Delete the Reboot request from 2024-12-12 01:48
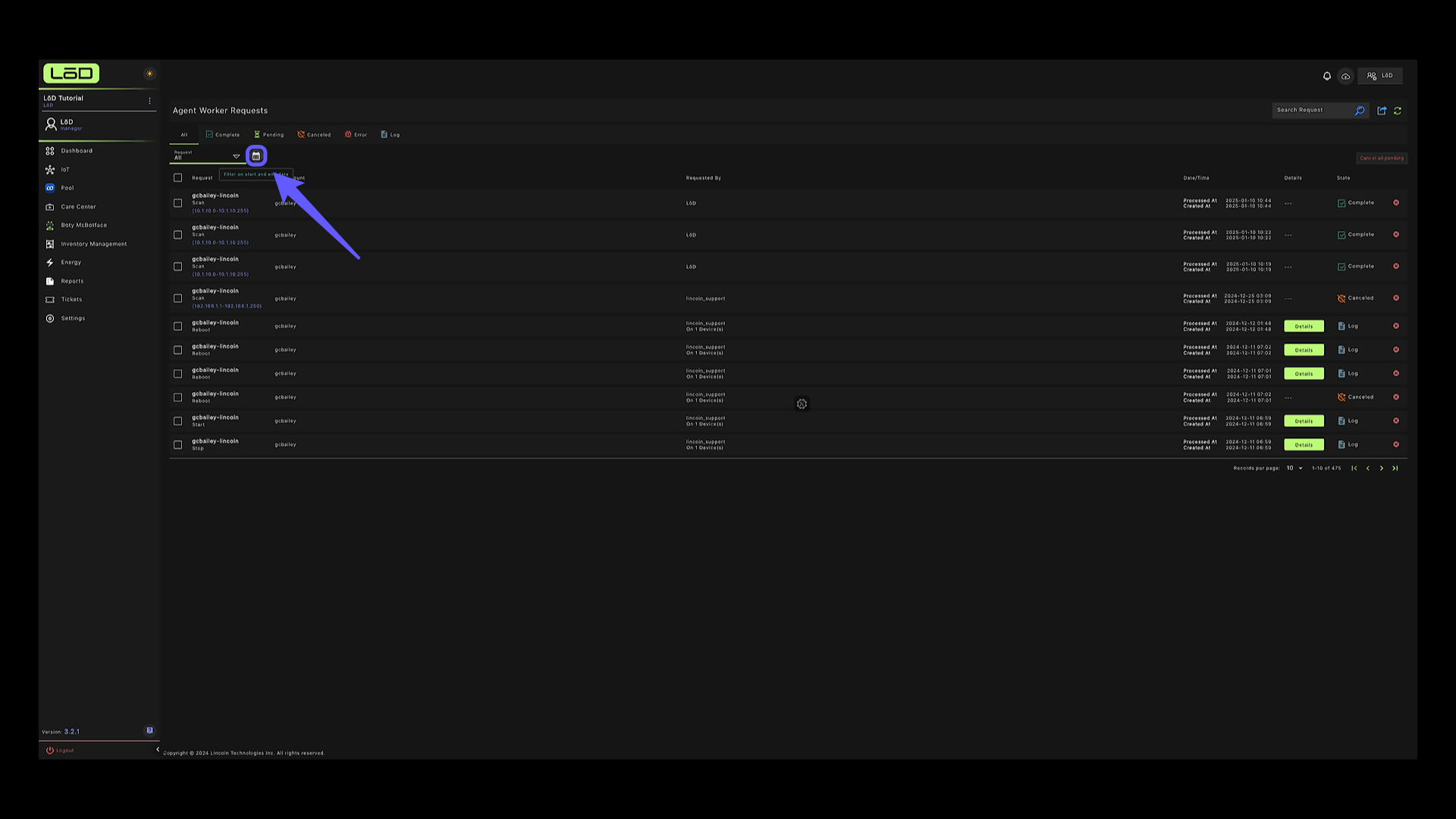 click(1396, 326)
